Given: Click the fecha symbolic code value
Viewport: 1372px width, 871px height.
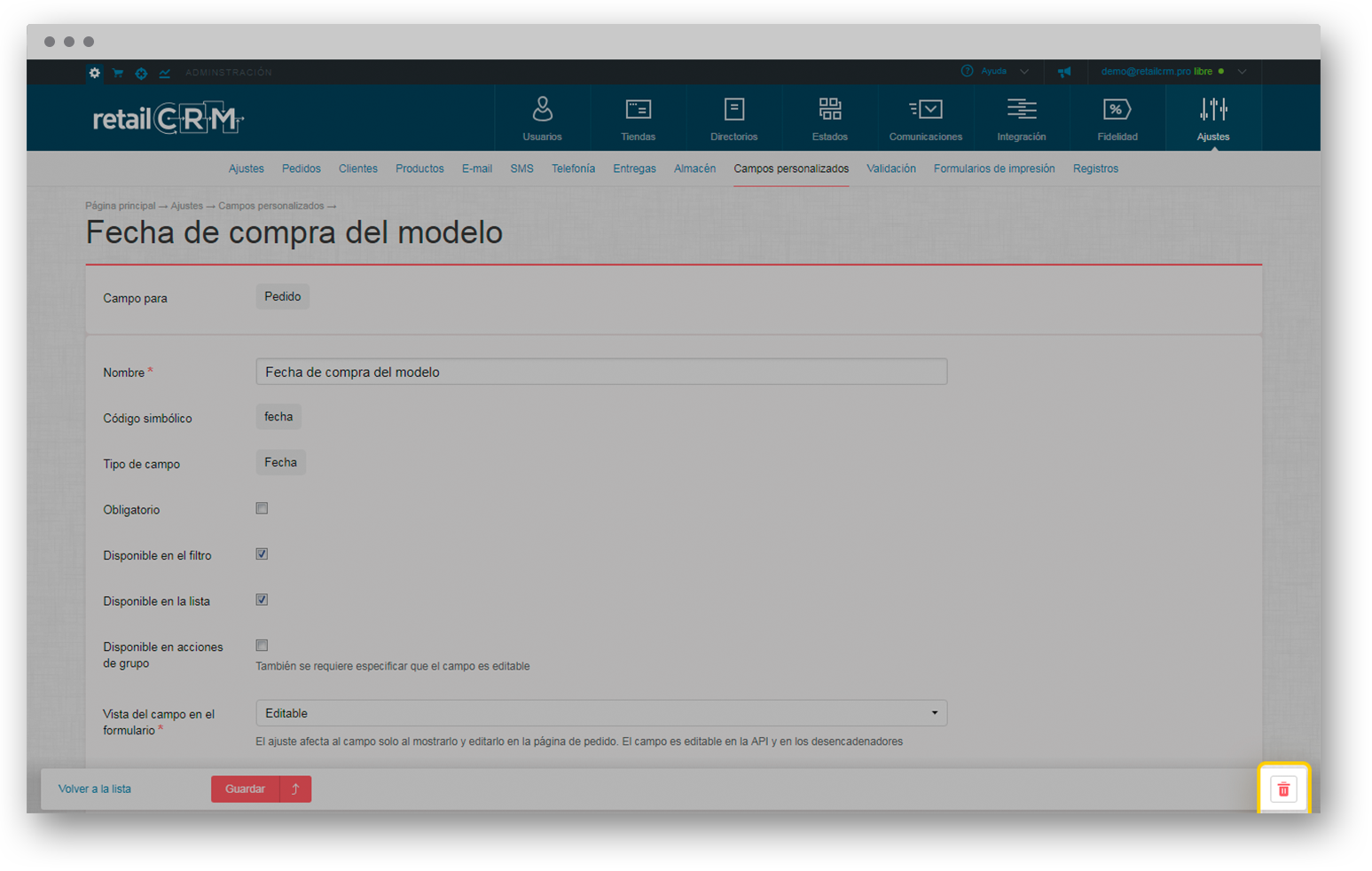Looking at the screenshot, I should click(x=278, y=417).
